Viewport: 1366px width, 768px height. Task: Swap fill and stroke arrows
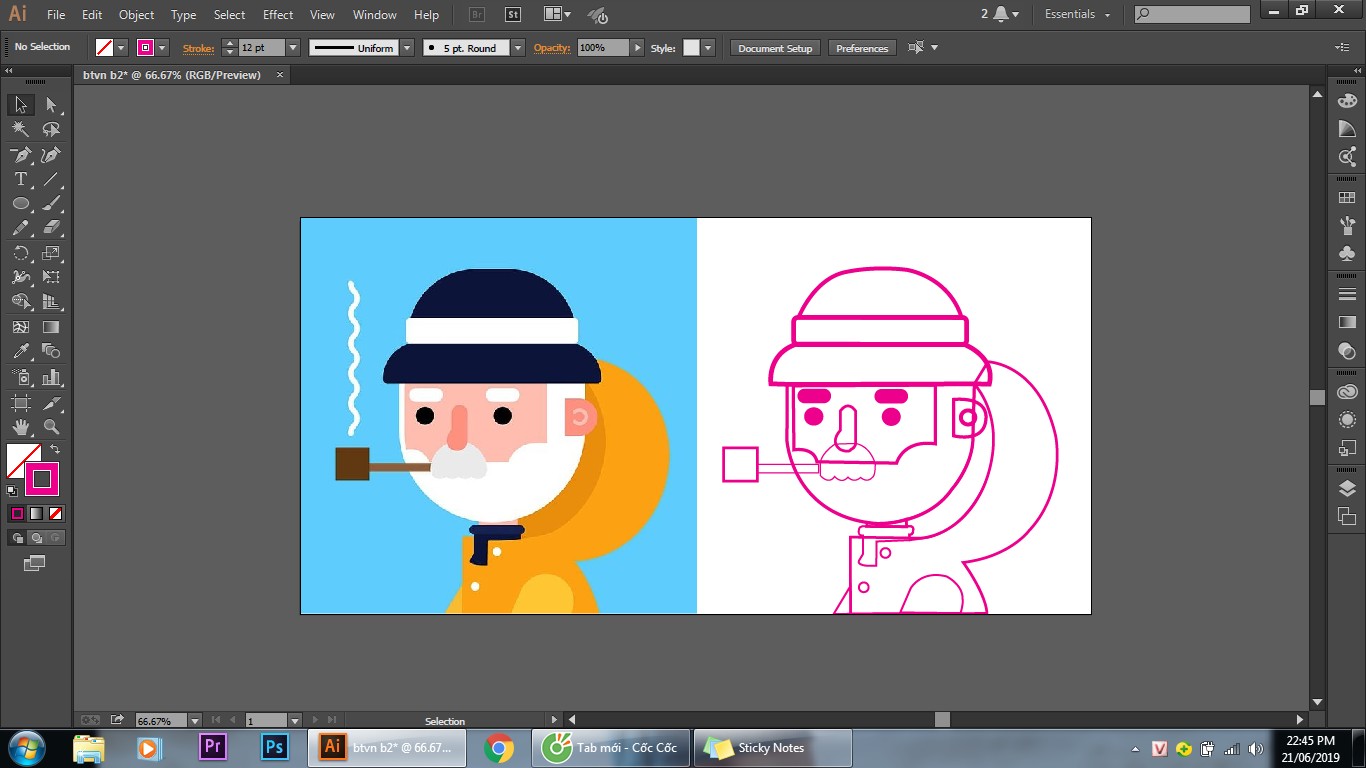[55, 450]
